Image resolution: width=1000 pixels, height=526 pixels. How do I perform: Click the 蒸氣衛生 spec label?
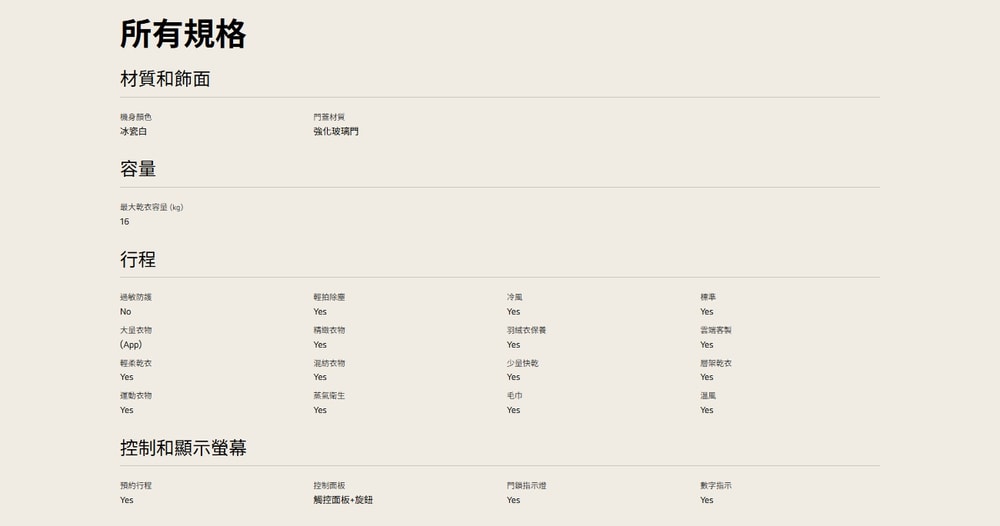click(329, 395)
